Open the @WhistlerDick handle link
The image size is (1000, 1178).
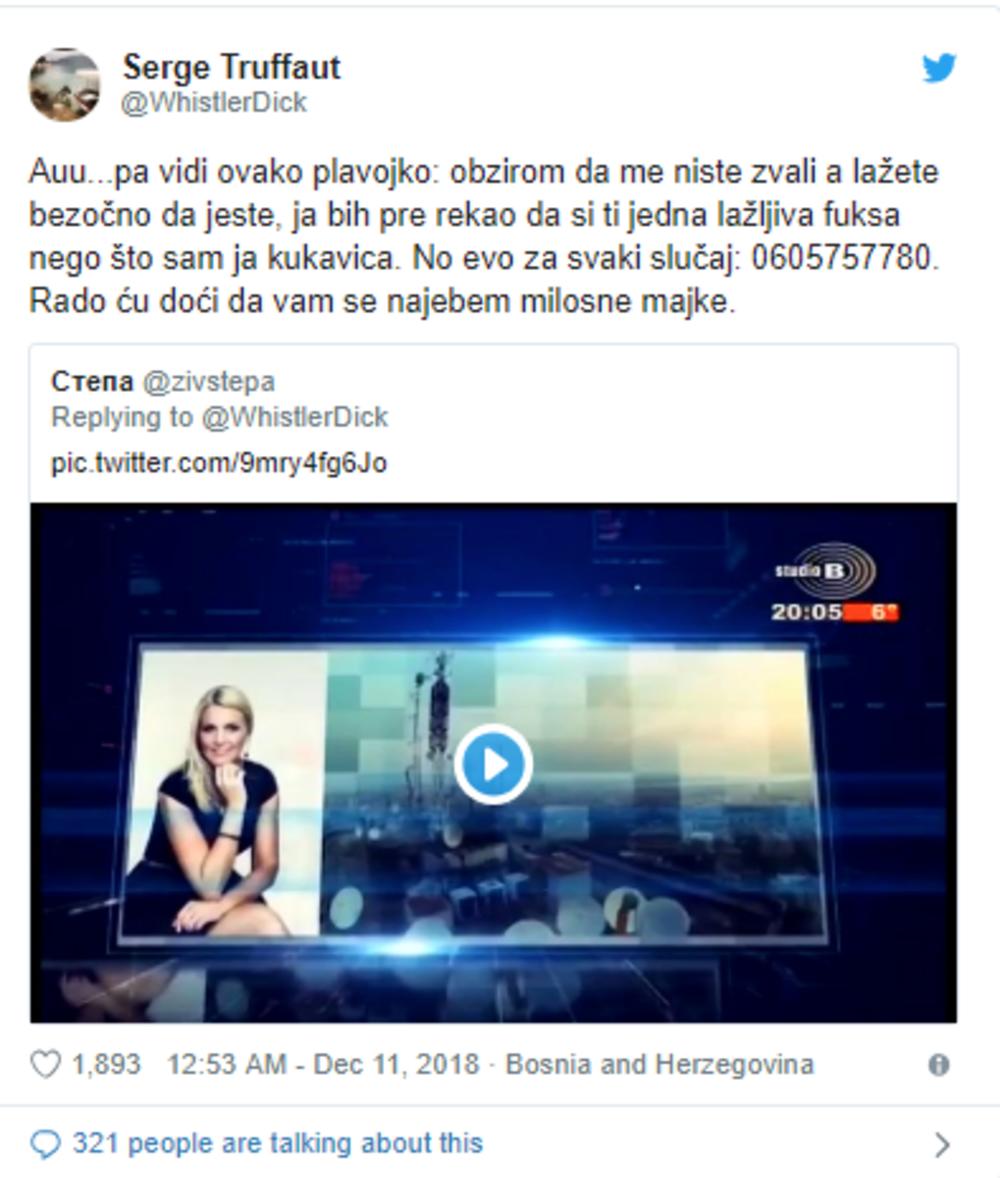coord(214,102)
